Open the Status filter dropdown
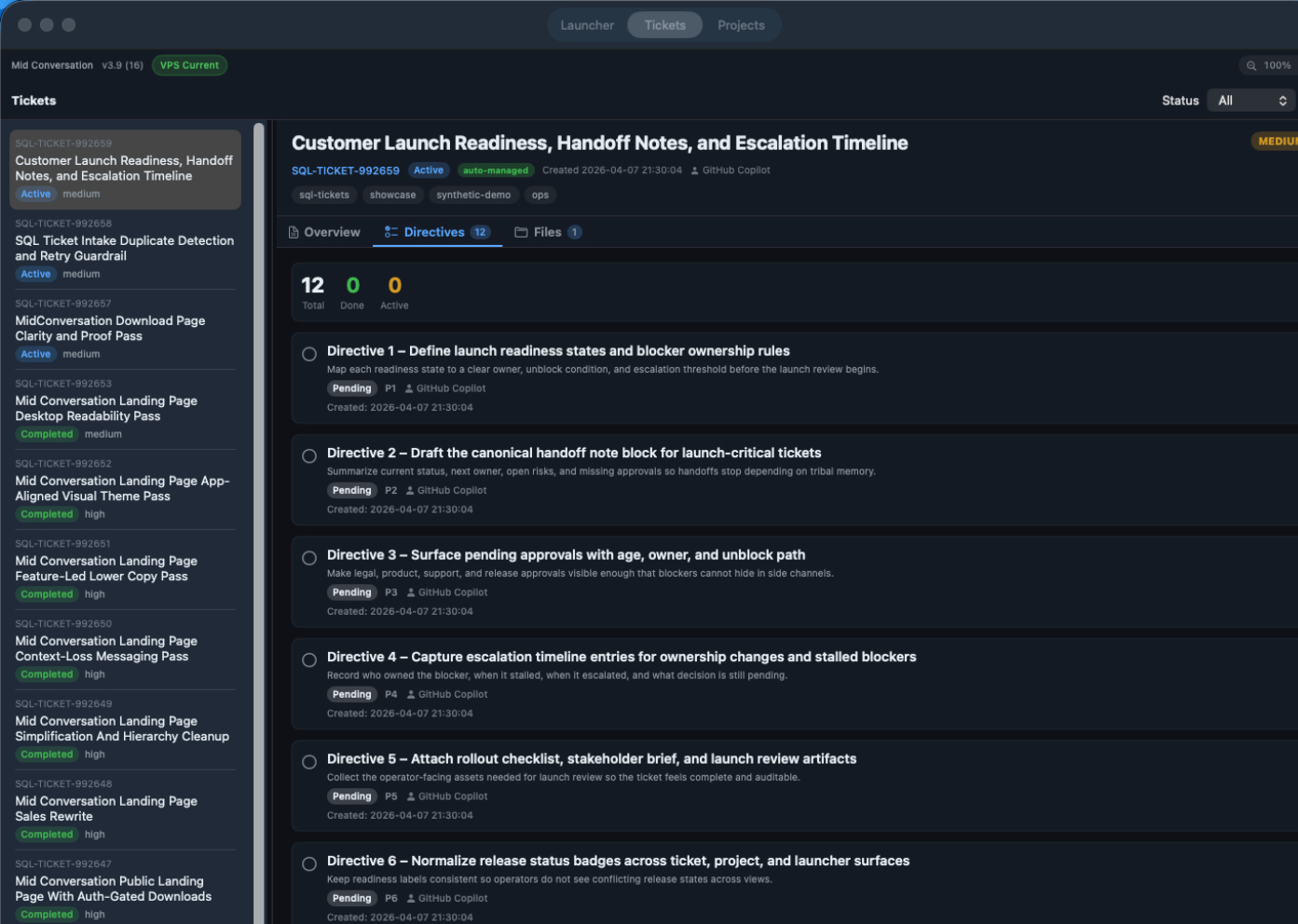This screenshot has width=1298, height=924. [1251, 100]
